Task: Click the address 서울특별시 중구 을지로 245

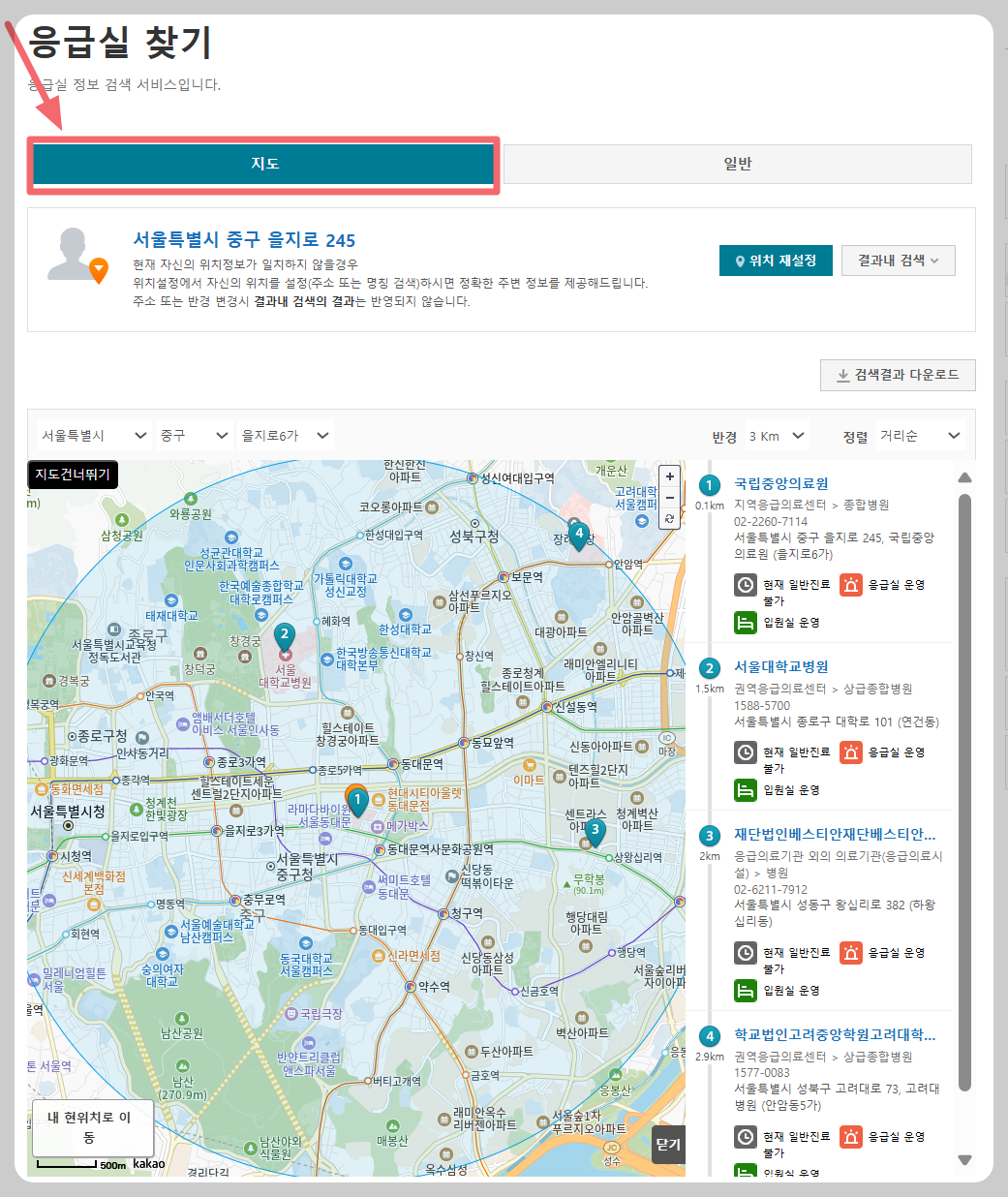Action: click(x=244, y=240)
